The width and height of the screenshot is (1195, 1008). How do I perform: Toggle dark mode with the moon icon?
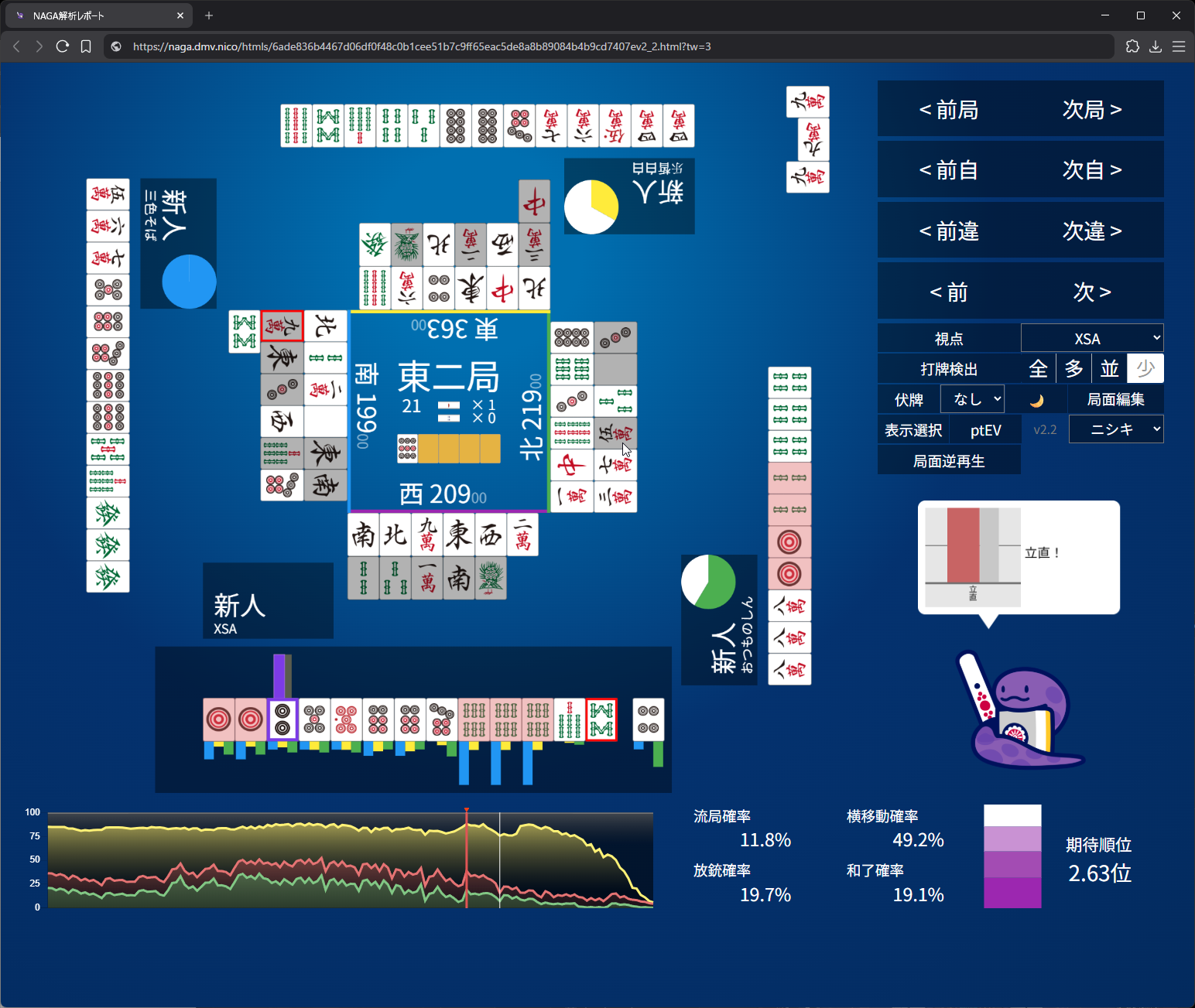pyautogui.click(x=1037, y=400)
